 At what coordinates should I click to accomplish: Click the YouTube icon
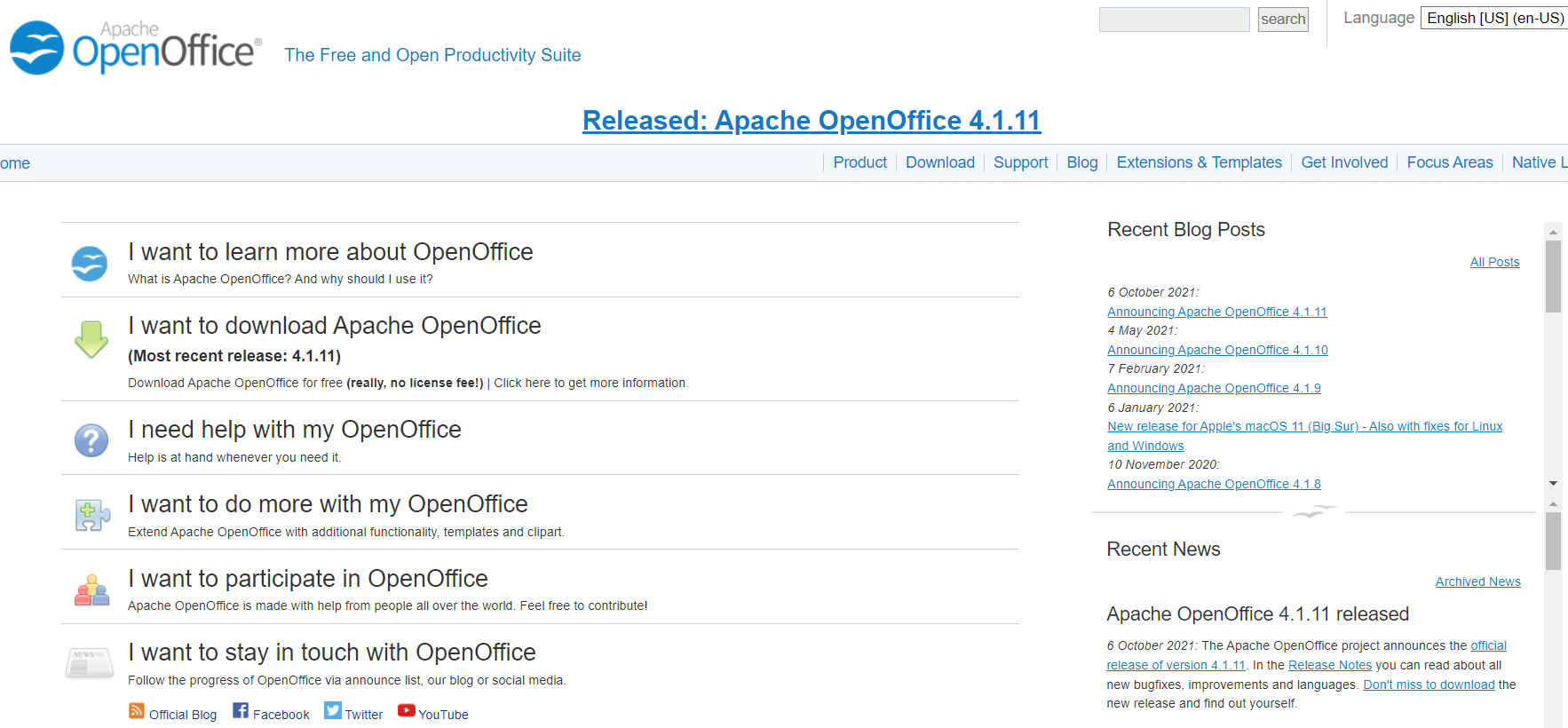point(407,710)
